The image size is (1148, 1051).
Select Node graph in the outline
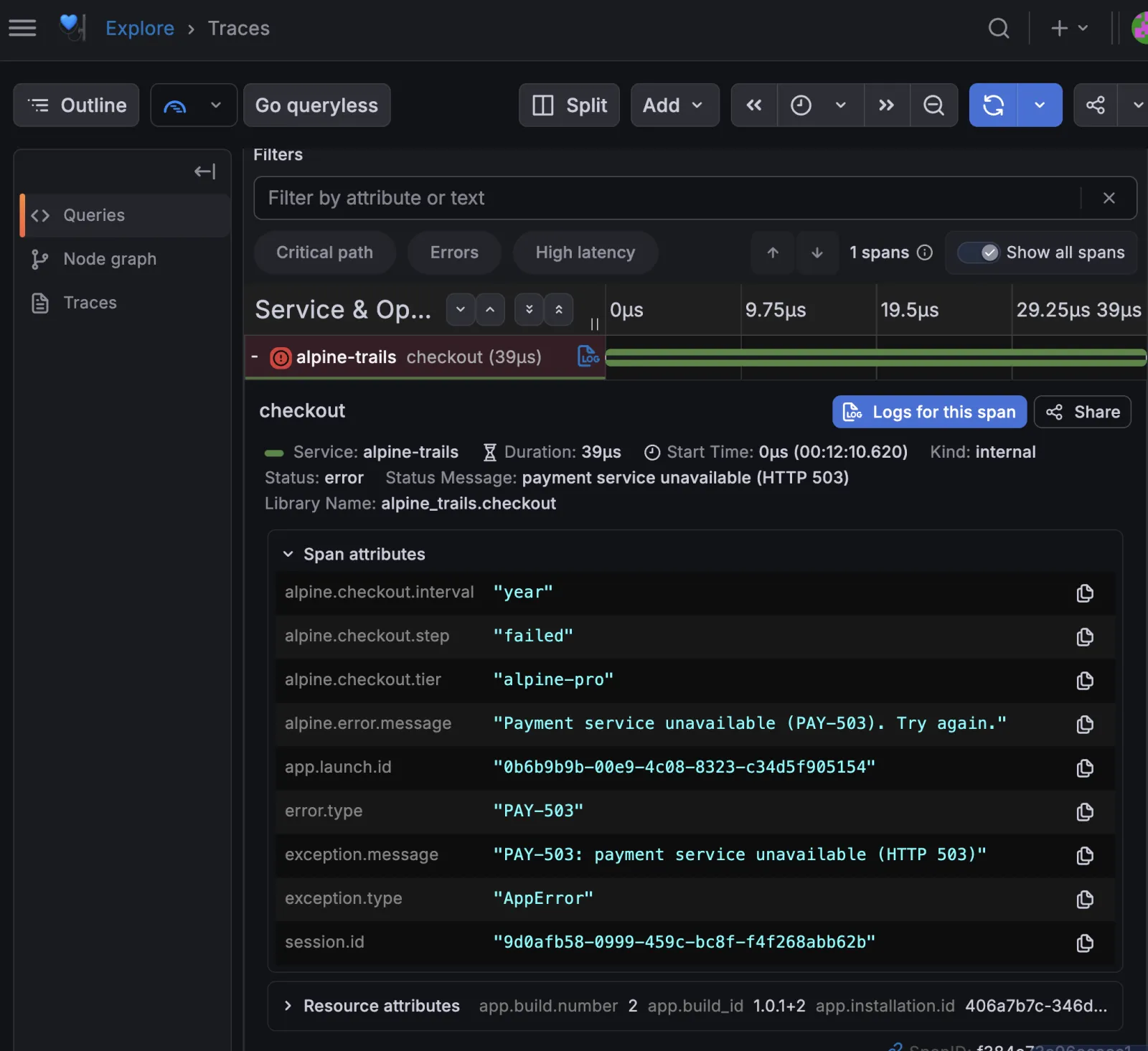pos(125,259)
